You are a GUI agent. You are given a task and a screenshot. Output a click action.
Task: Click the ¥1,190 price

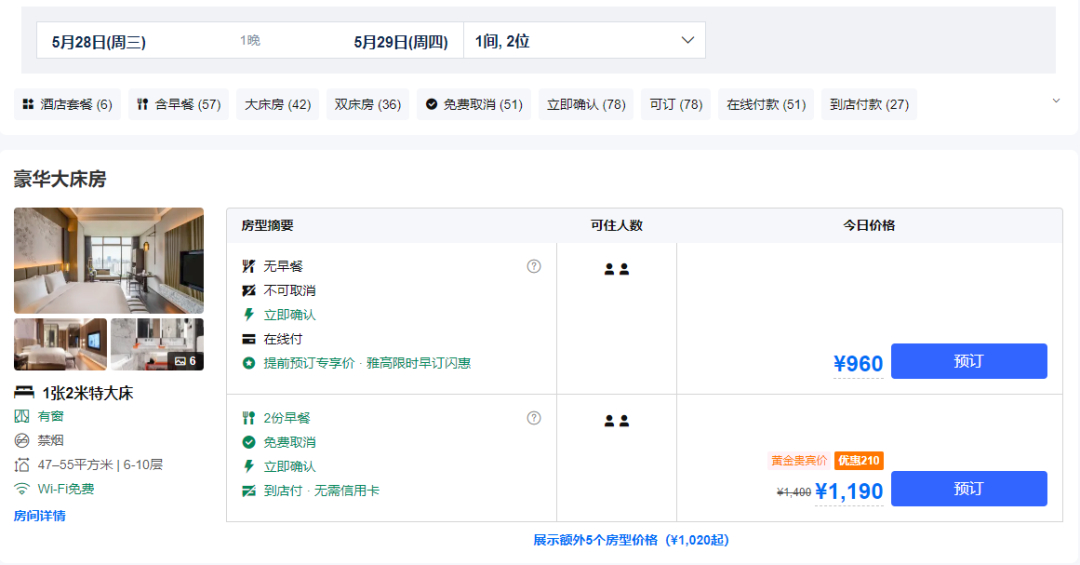(849, 491)
